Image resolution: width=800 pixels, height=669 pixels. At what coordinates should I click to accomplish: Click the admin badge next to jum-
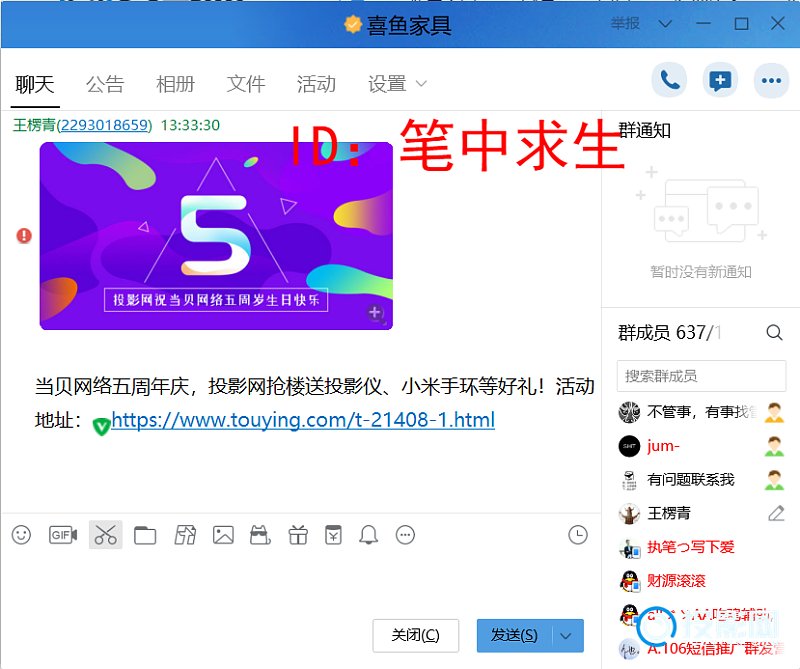(774, 447)
